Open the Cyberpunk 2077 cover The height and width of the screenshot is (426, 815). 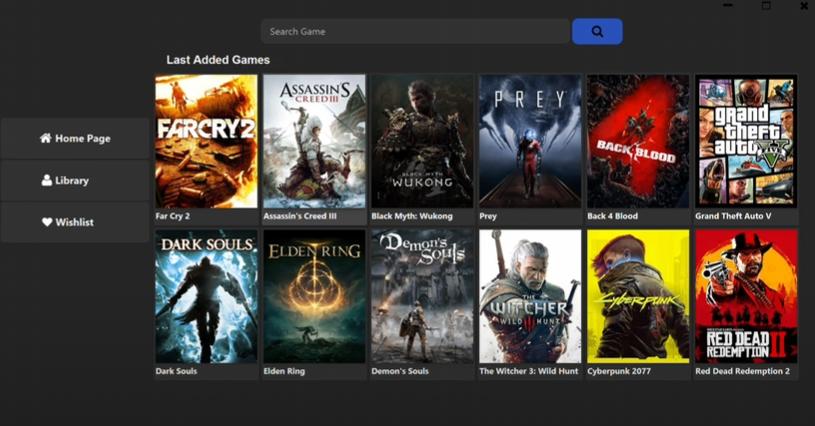tap(638, 296)
